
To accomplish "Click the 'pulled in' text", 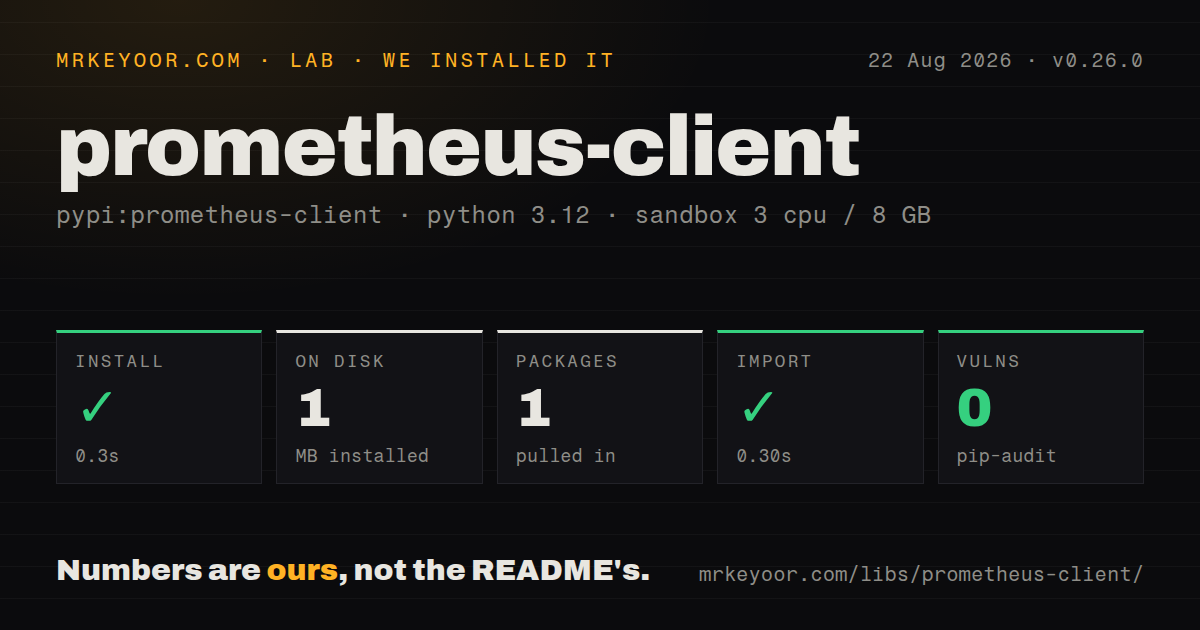I will pyautogui.click(x=566, y=456).
